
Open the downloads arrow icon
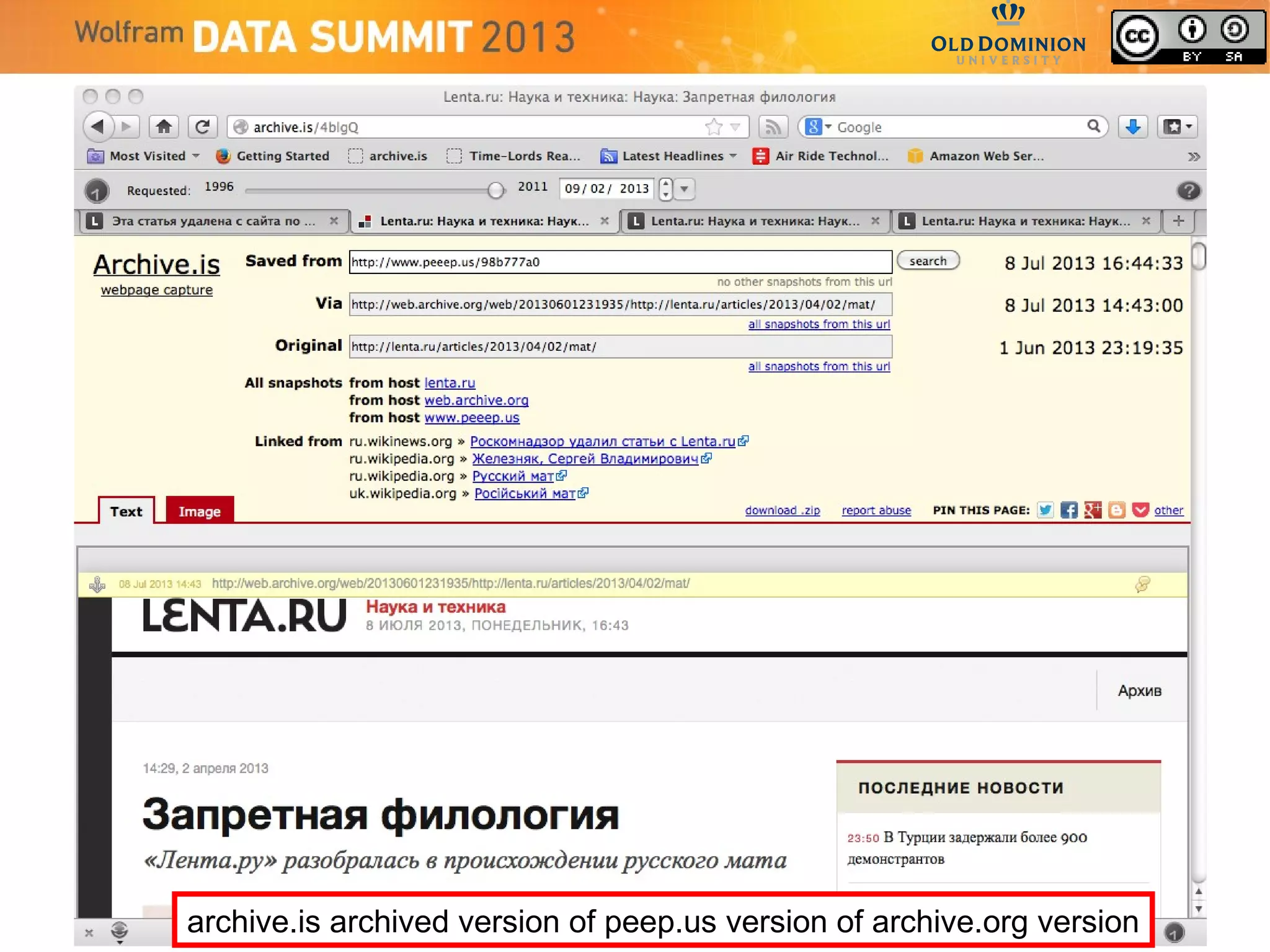click(1133, 127)
